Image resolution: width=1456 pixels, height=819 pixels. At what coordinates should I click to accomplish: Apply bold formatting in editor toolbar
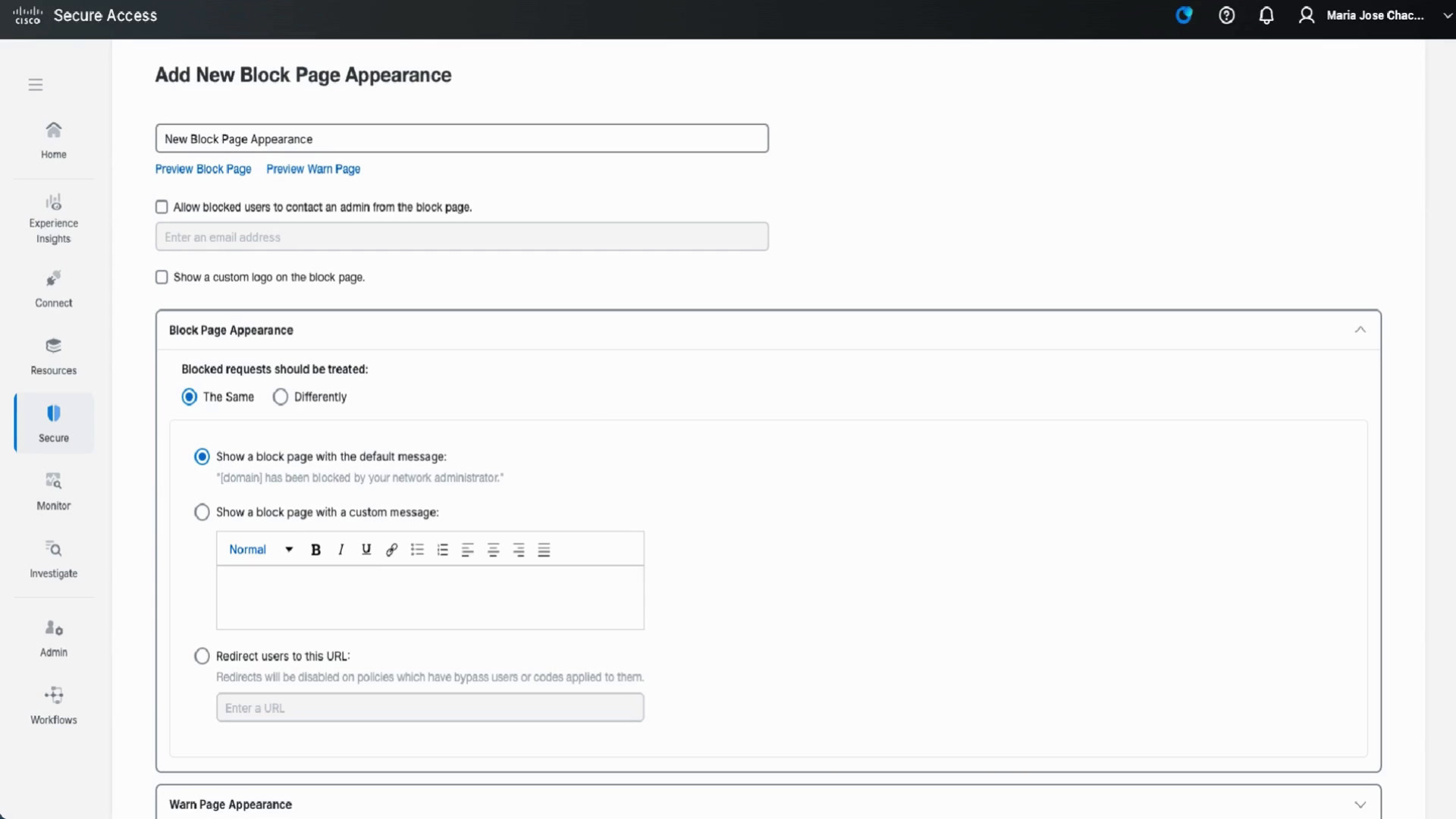315,550
